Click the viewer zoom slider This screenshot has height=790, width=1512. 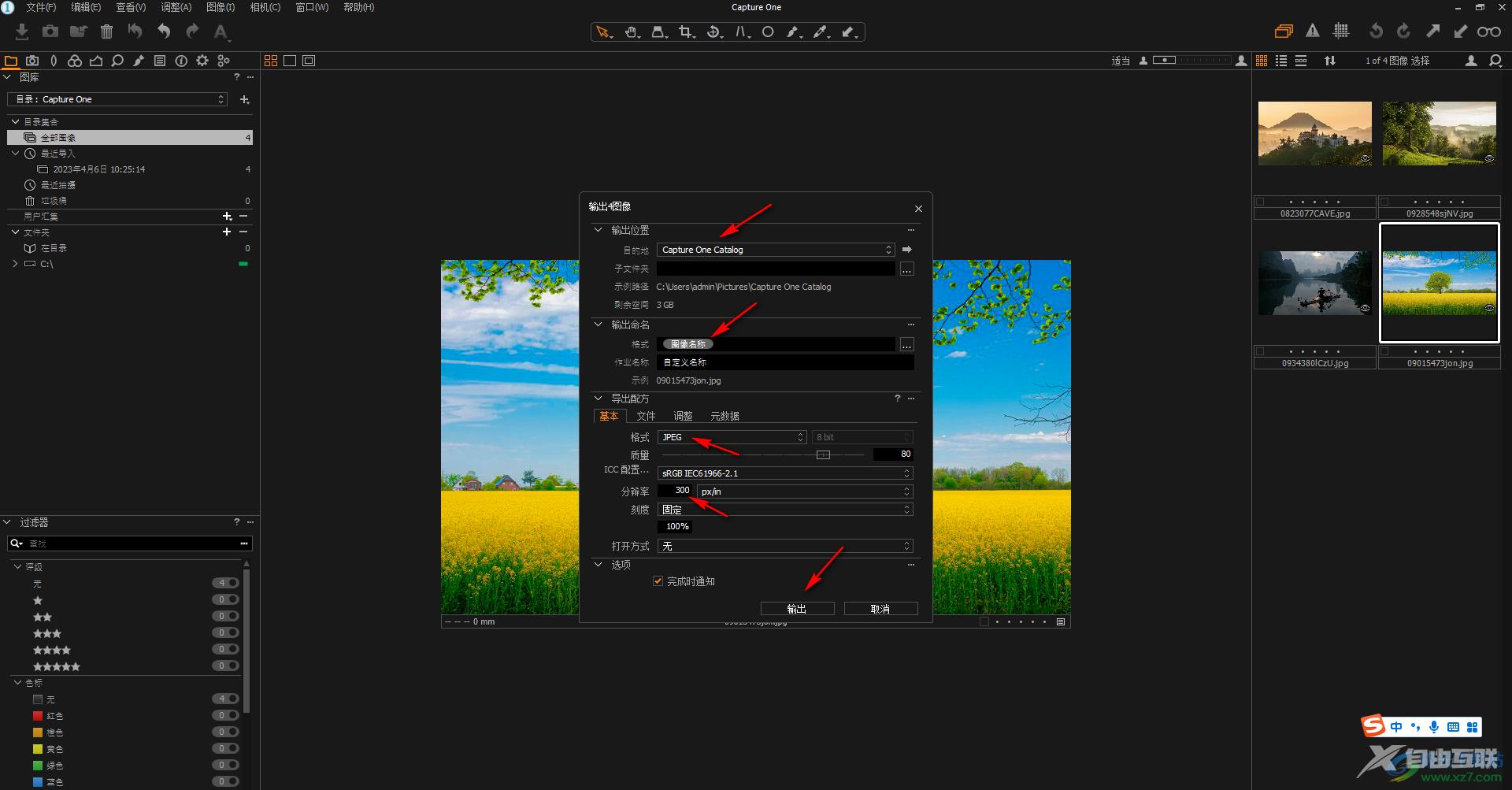tap(1192, 60)
